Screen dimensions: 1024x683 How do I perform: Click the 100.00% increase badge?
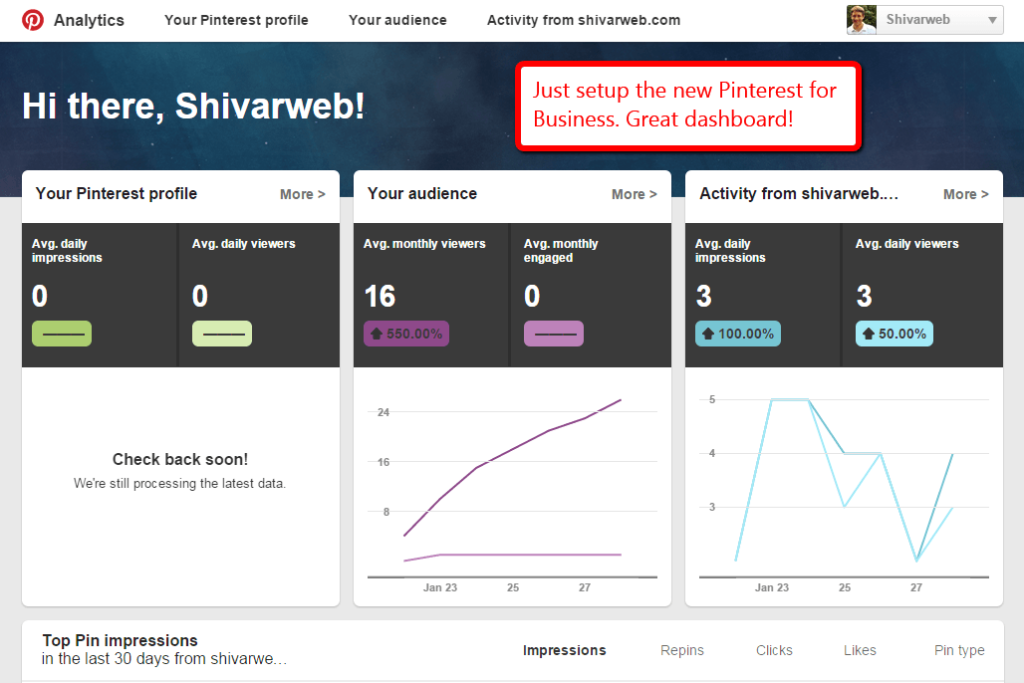coord(738,334)
